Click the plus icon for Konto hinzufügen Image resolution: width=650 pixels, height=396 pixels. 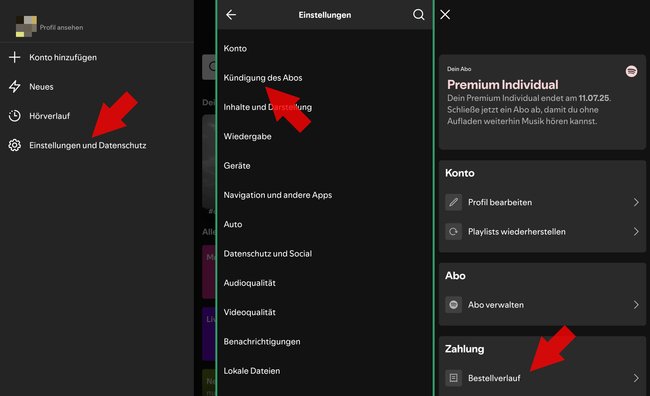coord(15,57)
